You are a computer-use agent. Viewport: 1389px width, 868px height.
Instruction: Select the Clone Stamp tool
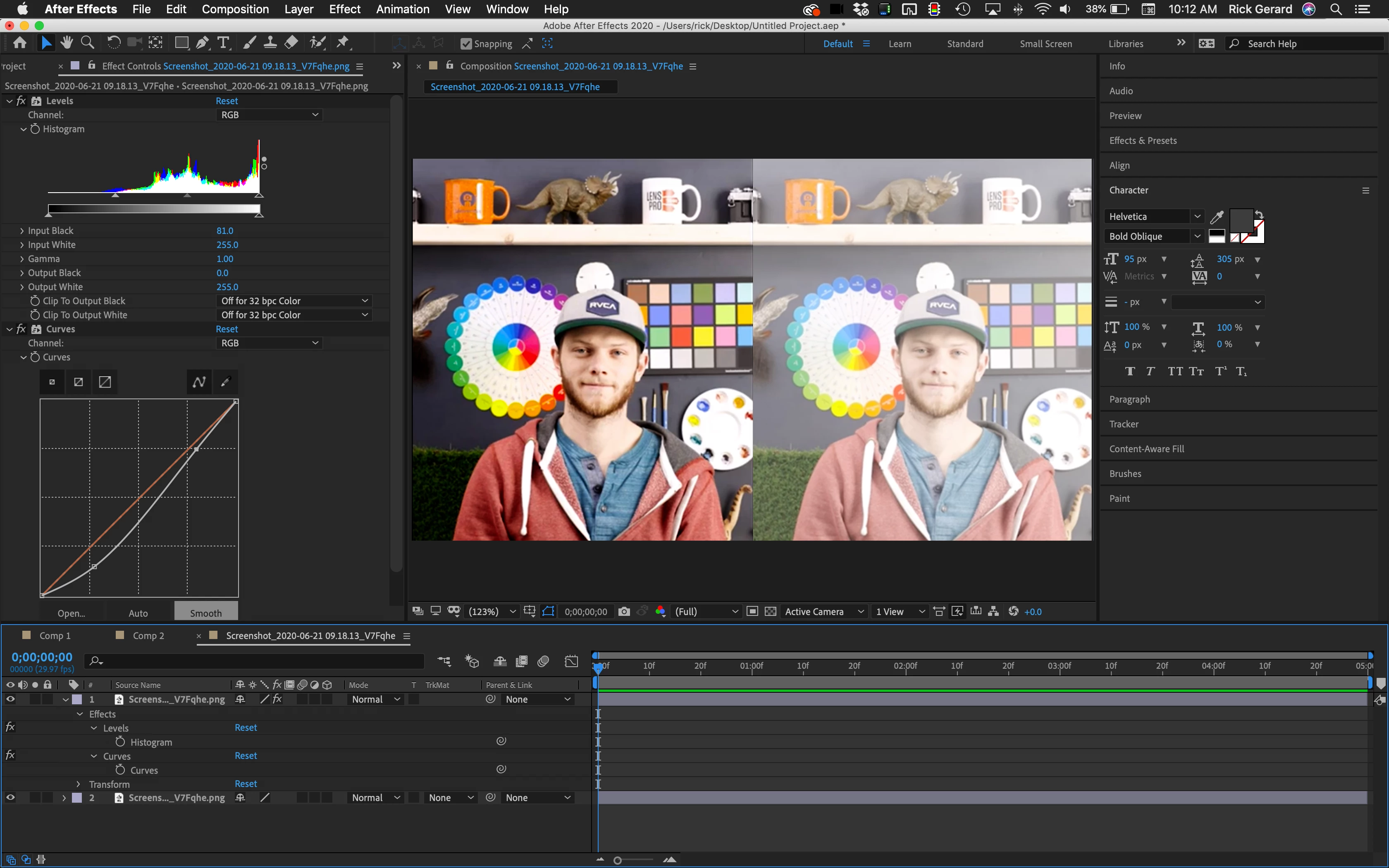(270, 43)
